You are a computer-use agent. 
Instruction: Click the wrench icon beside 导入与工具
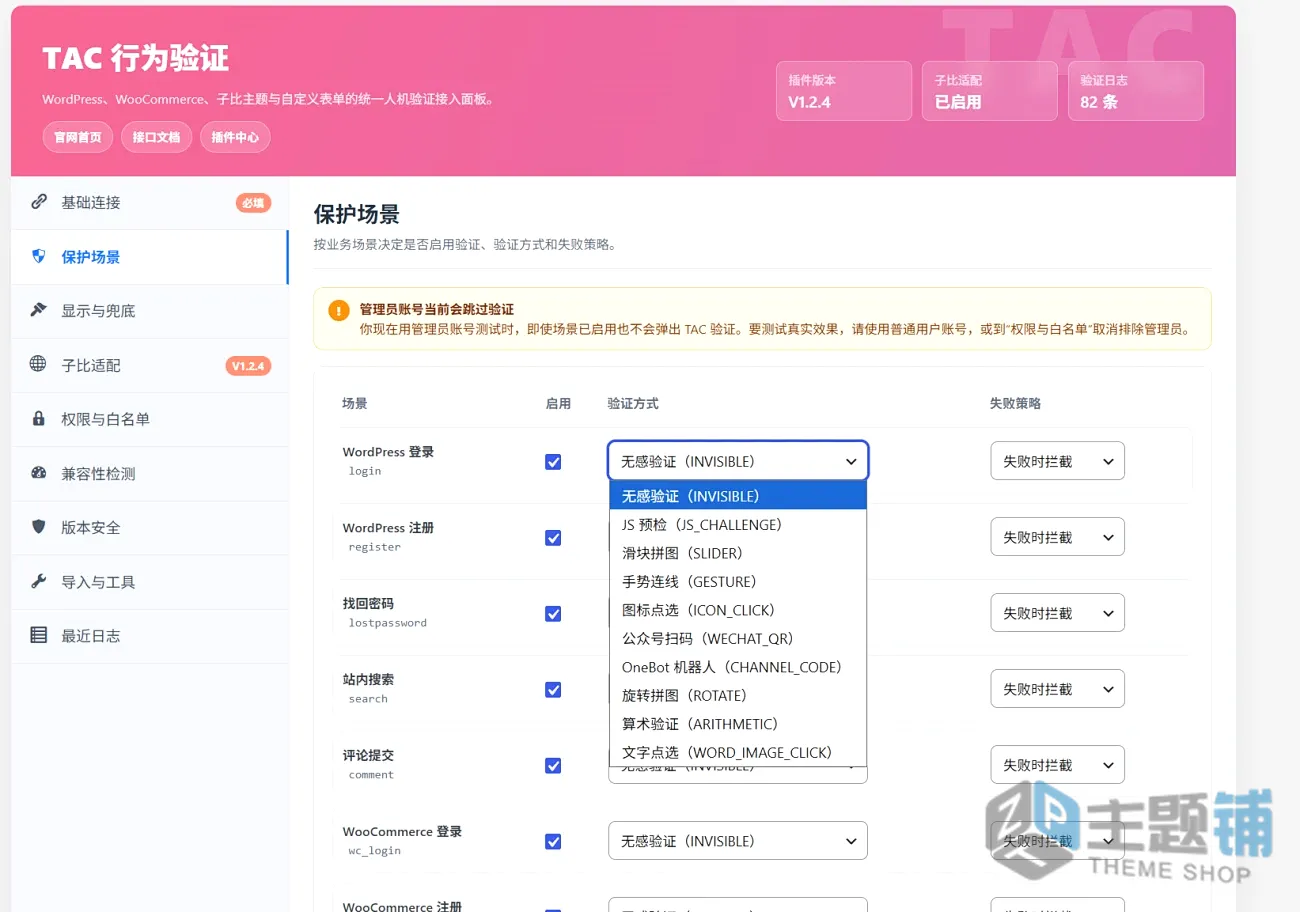[39, 581]
